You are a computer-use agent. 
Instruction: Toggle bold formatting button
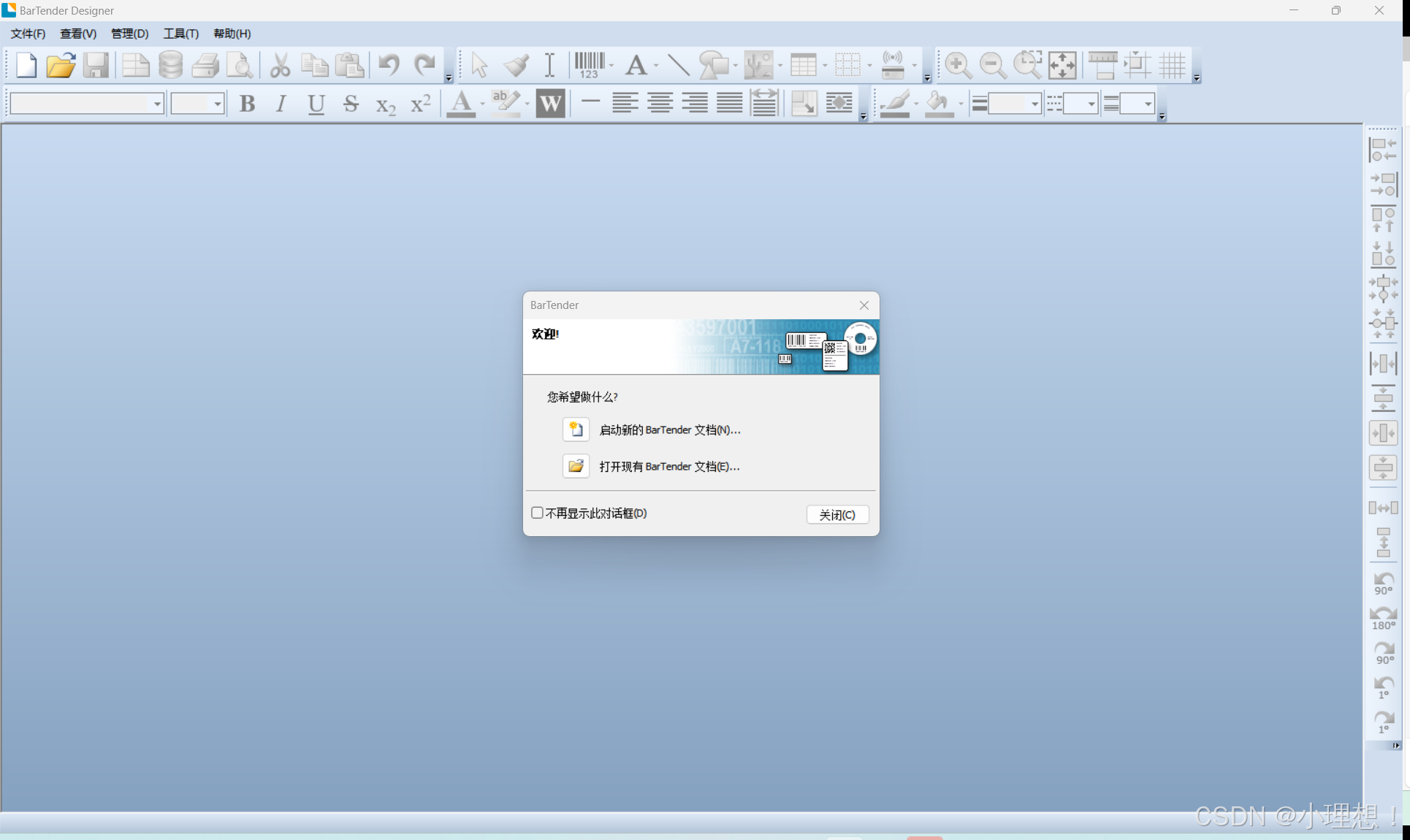[247, 104]
